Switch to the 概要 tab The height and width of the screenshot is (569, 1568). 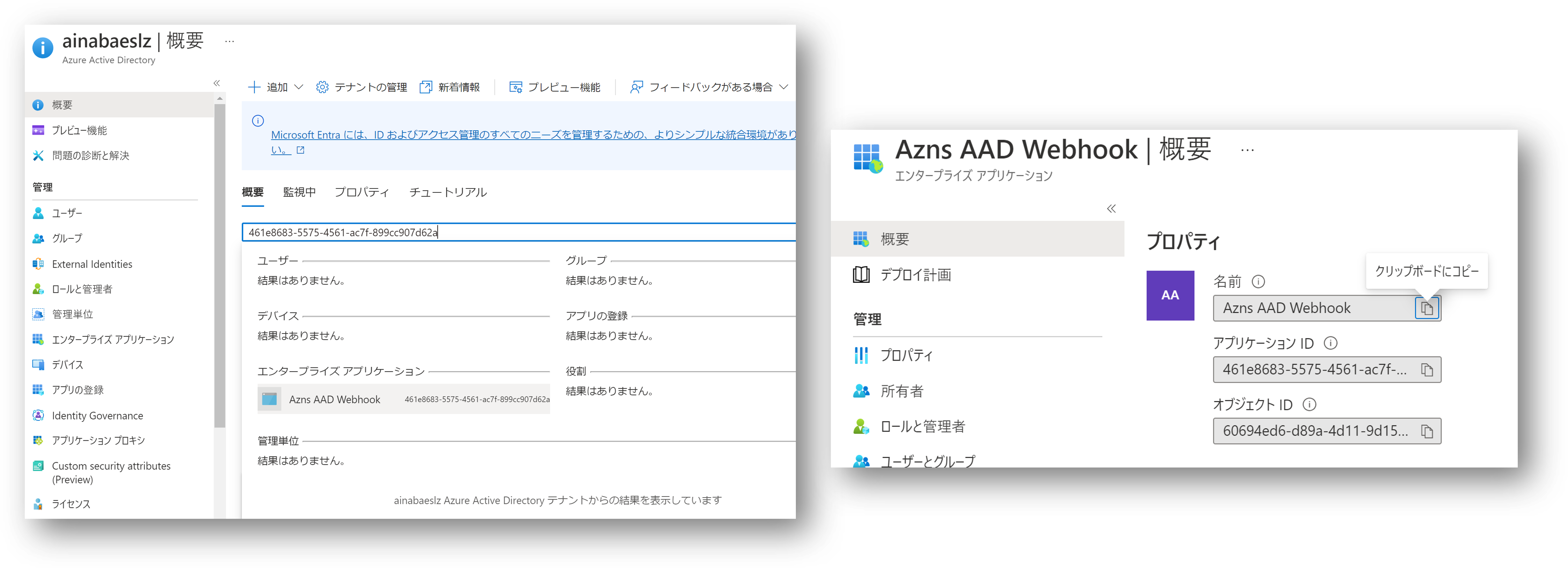point(253,192)
